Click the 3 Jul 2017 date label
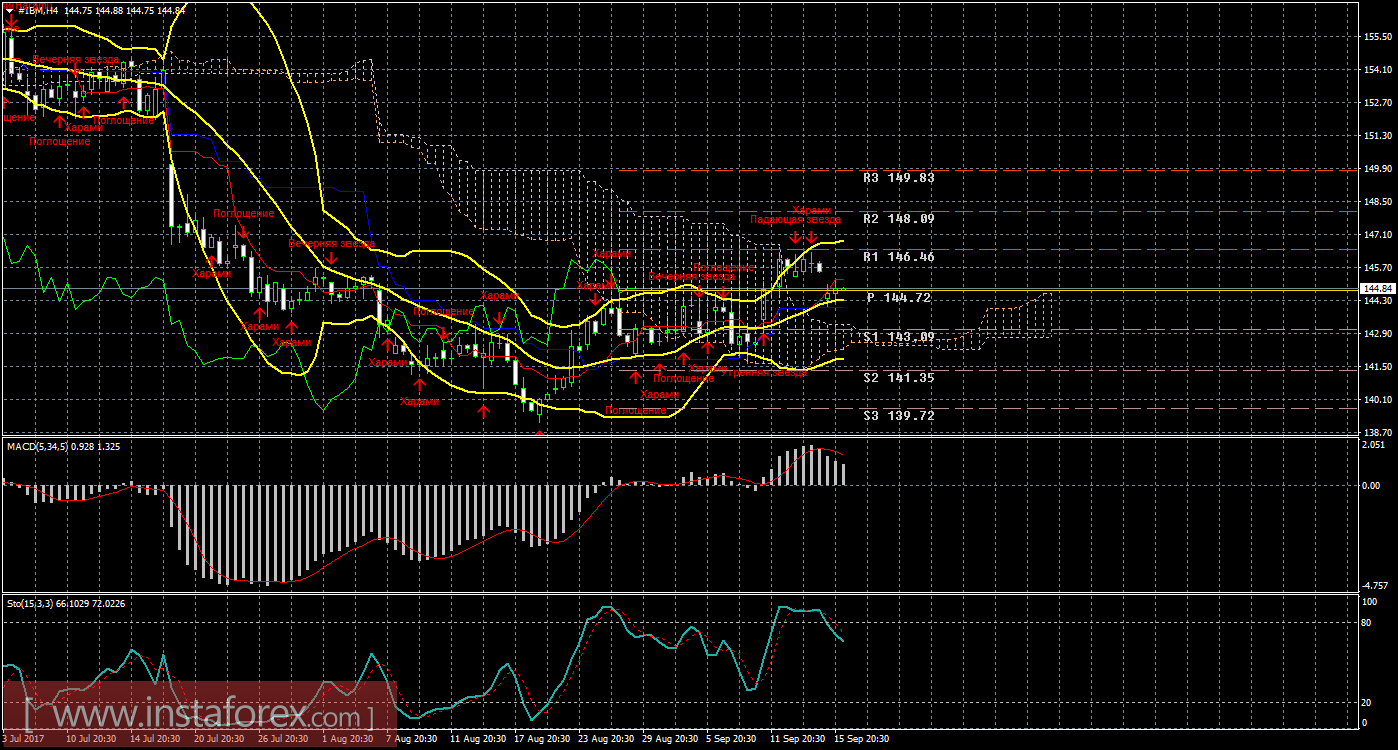This screenshot has height=750, width=1398. coord(22,739)
